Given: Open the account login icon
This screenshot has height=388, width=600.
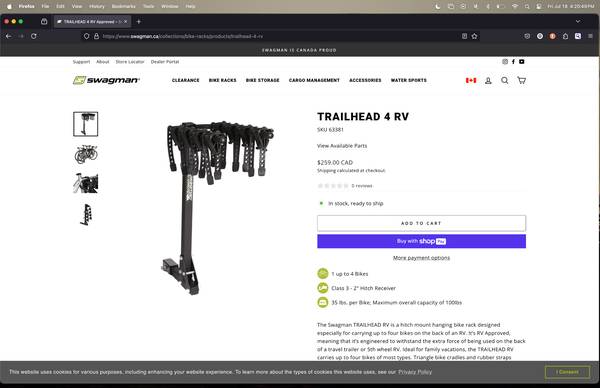Looking at the screenshot, I should coord(488,80).
